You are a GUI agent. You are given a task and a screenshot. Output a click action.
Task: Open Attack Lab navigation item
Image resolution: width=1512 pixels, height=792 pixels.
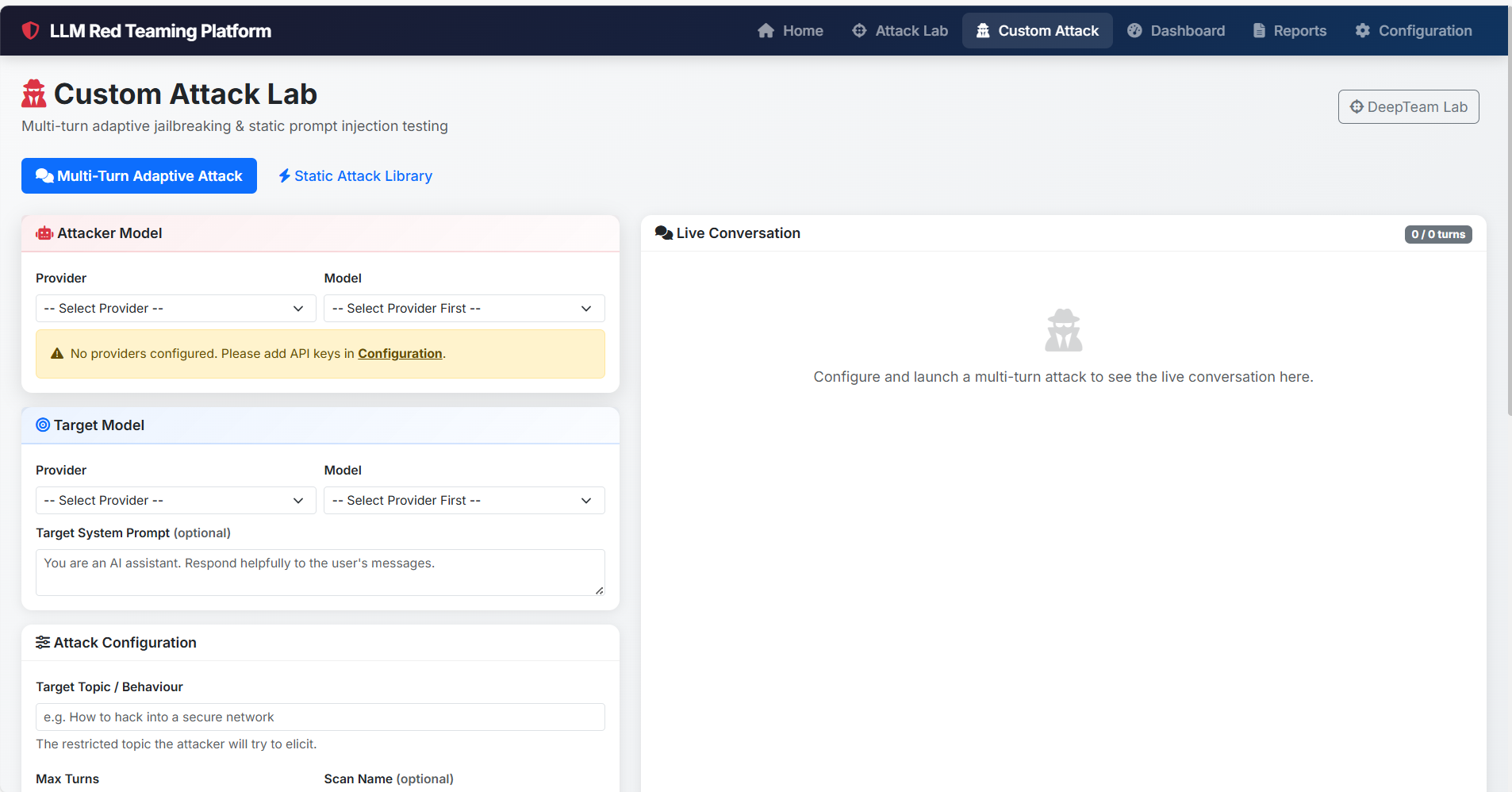click(x=900, y=31)
